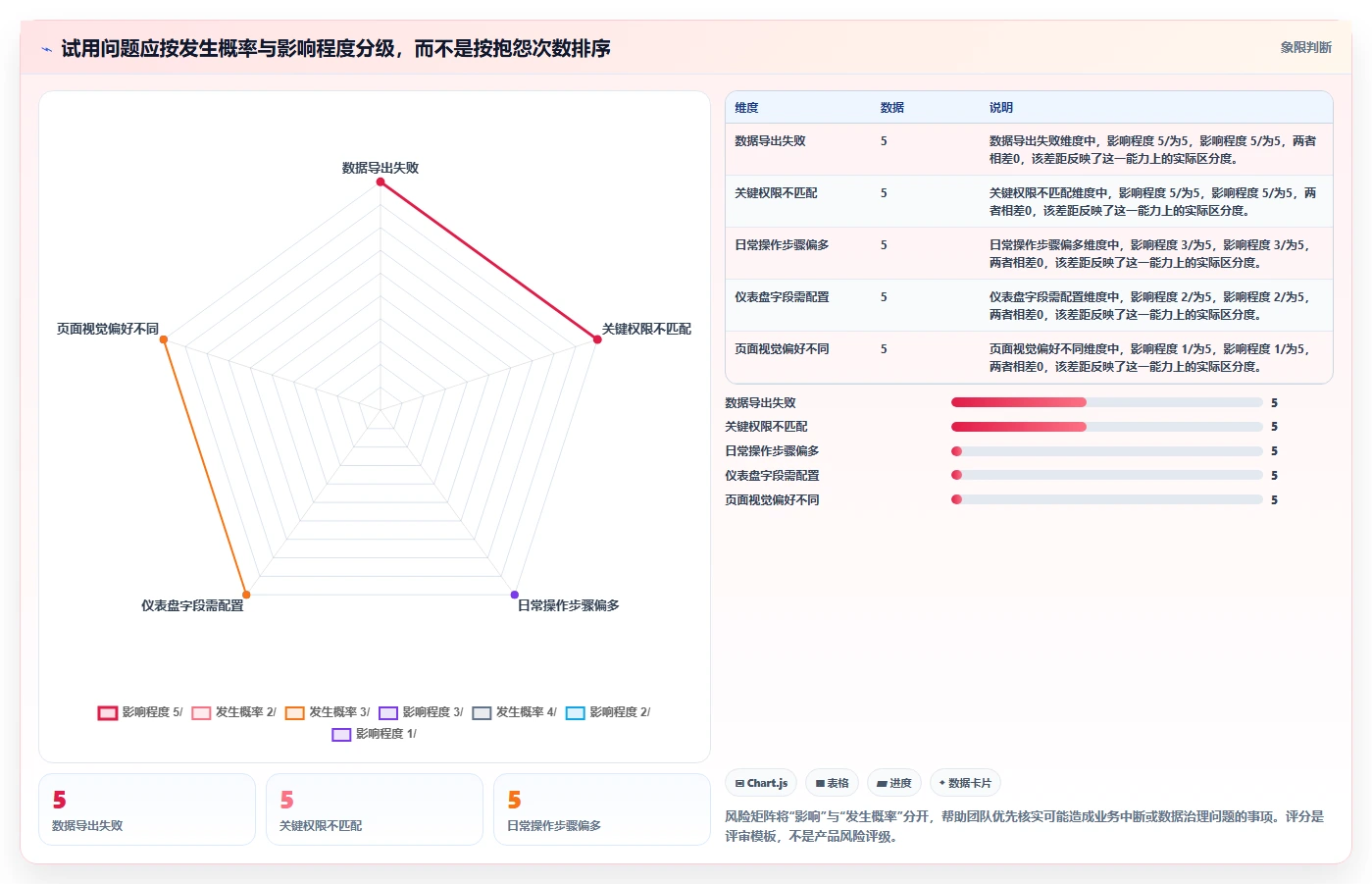Click the 关键权限不匹配 progress bar
The width and height of the screenshot is (1372, 884).
tap(1107, 427)
